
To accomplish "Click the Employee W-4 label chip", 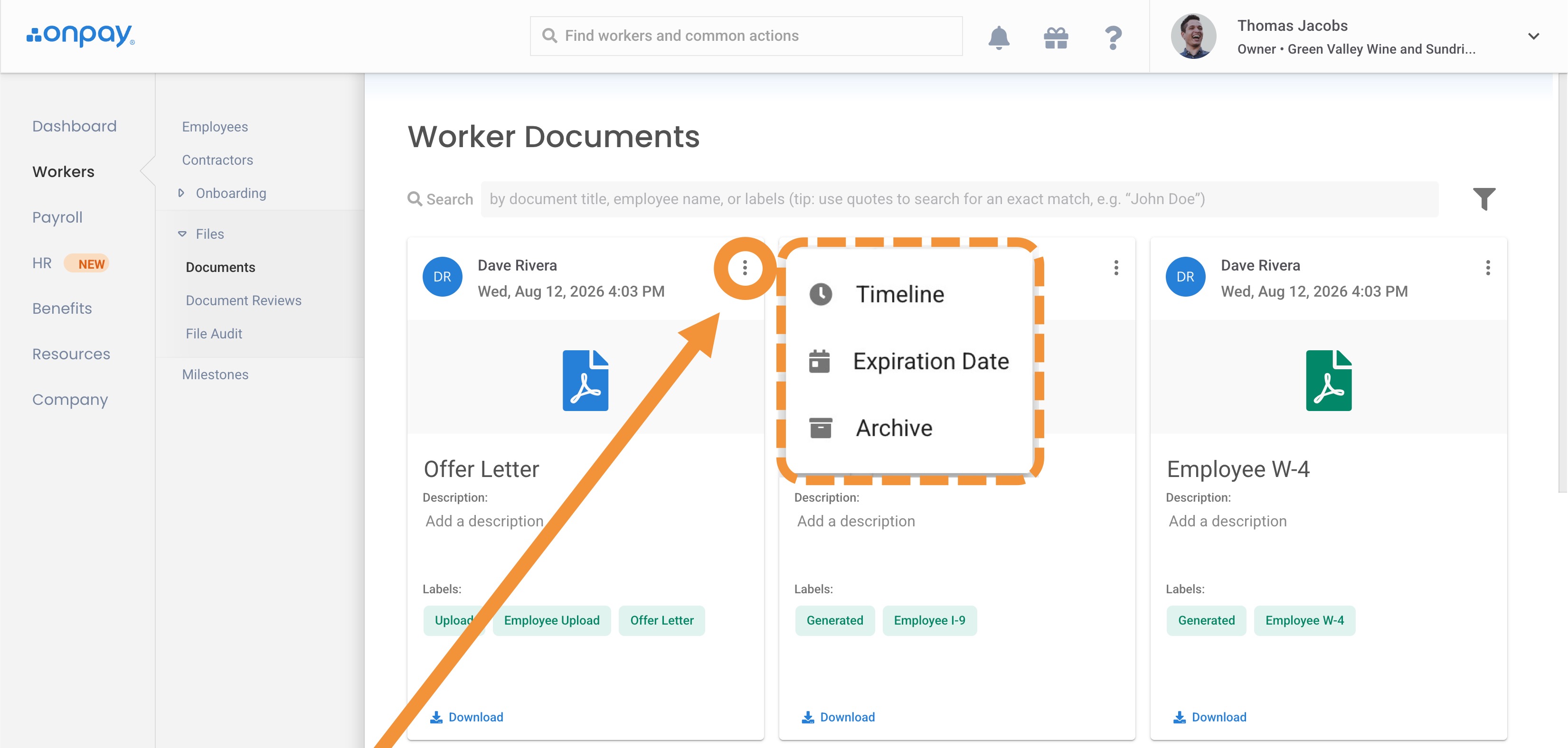I will pyautogui.click(x=1304, y=621).
